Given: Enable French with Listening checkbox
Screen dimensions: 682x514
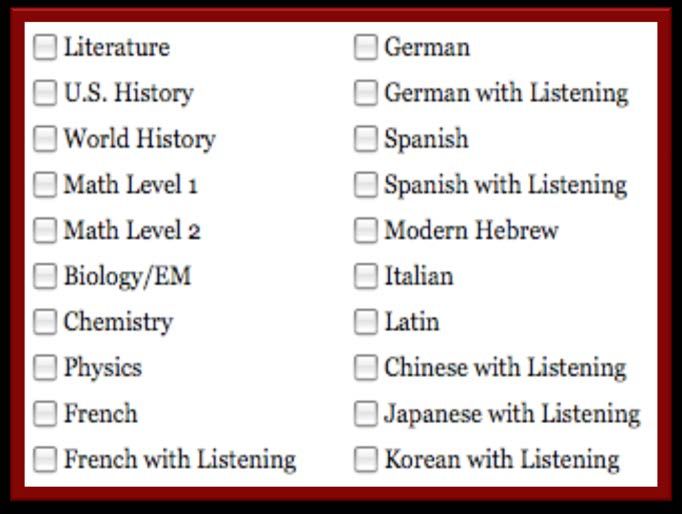Looking at the screenshot, I should point(45,460).
